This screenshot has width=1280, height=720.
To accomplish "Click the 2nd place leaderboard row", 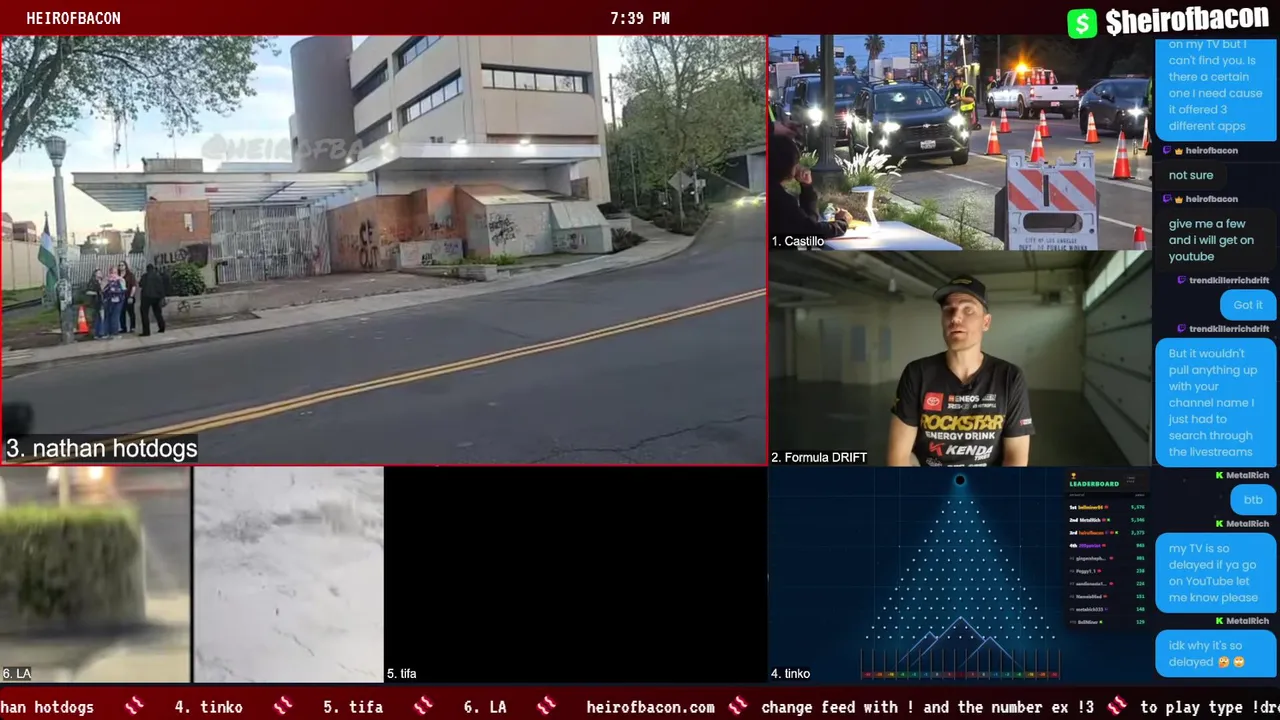I will click(x=1107, y=520).
